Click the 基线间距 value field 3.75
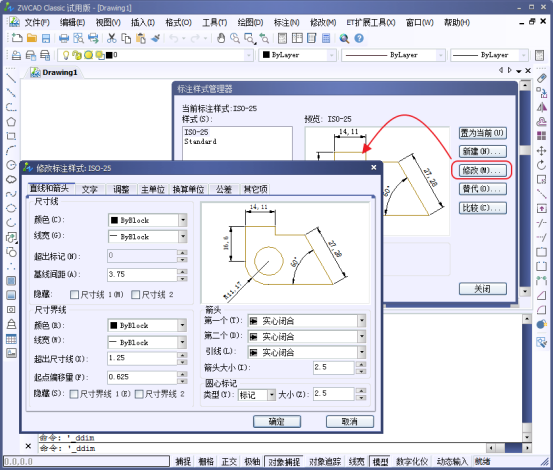The width and height of the screenshot is (554, 471). [x=142, y=275]
